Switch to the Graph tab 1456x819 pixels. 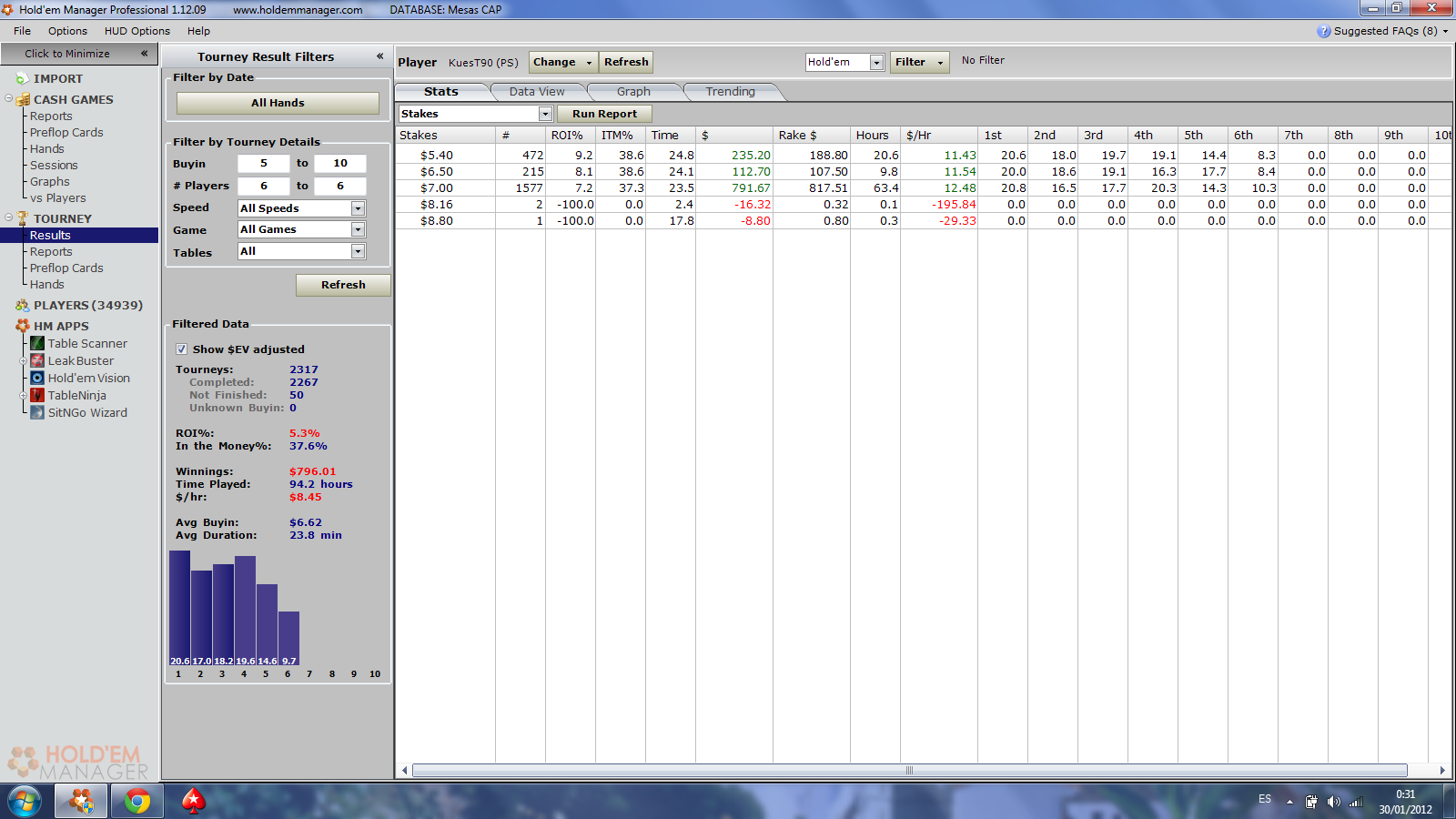(633, 92)
